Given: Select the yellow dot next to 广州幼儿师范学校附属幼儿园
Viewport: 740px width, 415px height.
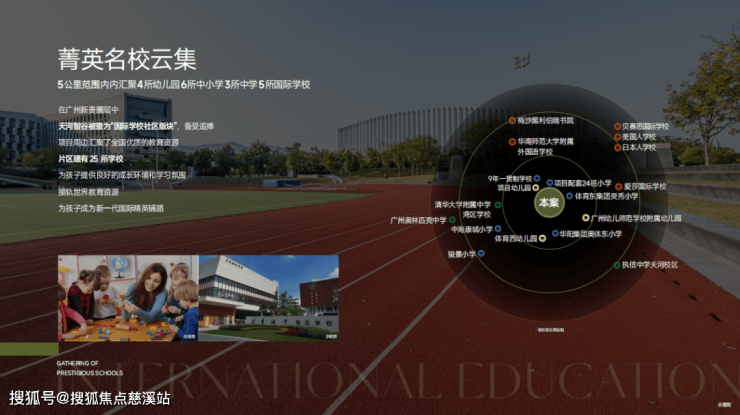Looking at the screenshot, I should (586, 218).
